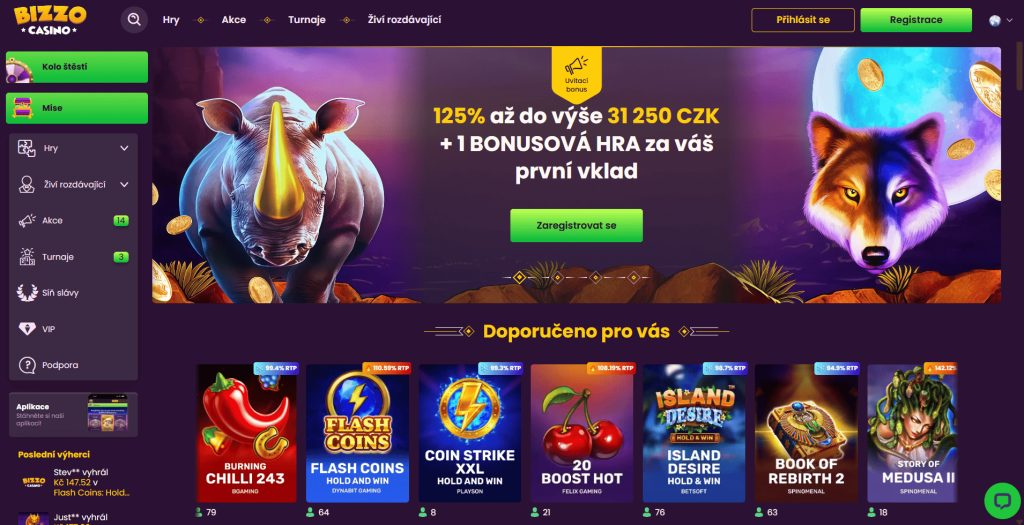
Task: Select the first banner carousel dot
Action: (x=519, y=278)
